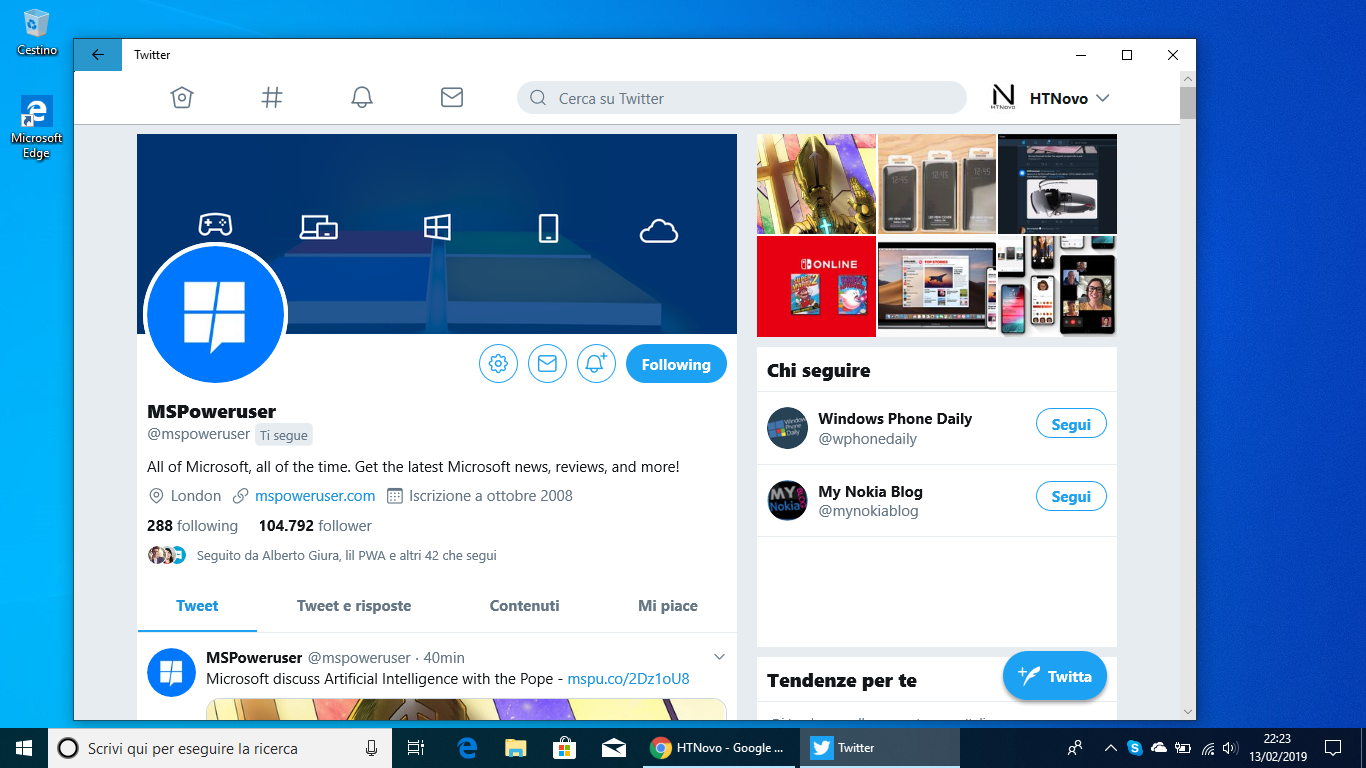1366x768 pixels.
Task: Follow My Nokia Blog with Segui
Action: 1071,497
